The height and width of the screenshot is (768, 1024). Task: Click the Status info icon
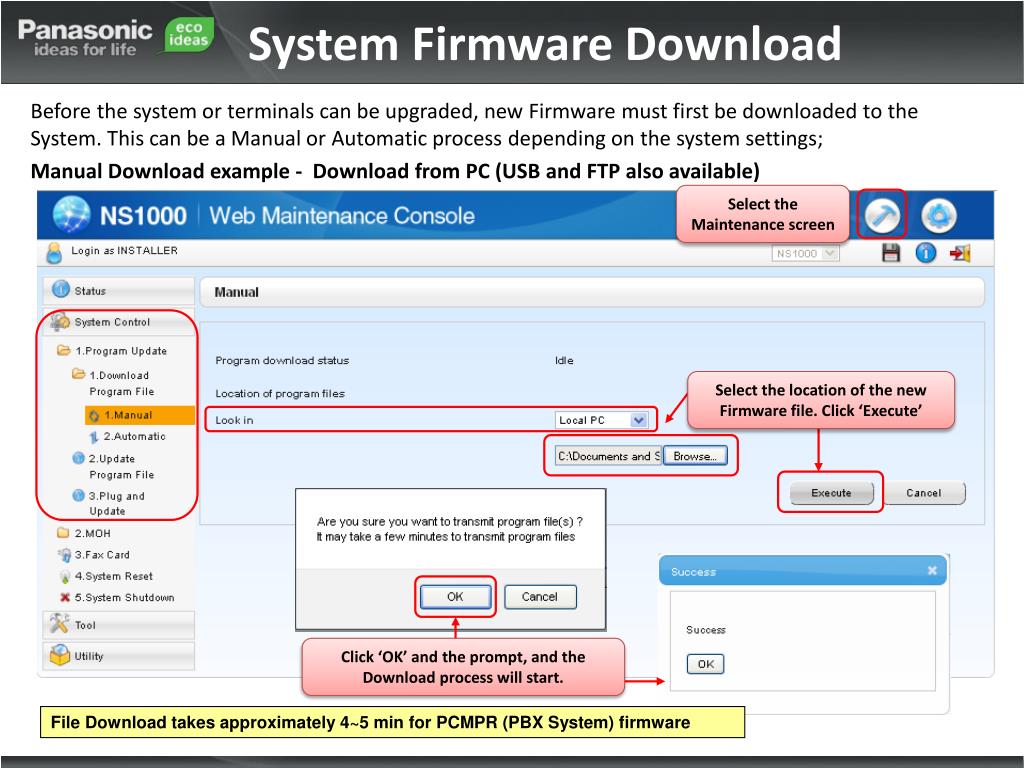tap(61, 289)
